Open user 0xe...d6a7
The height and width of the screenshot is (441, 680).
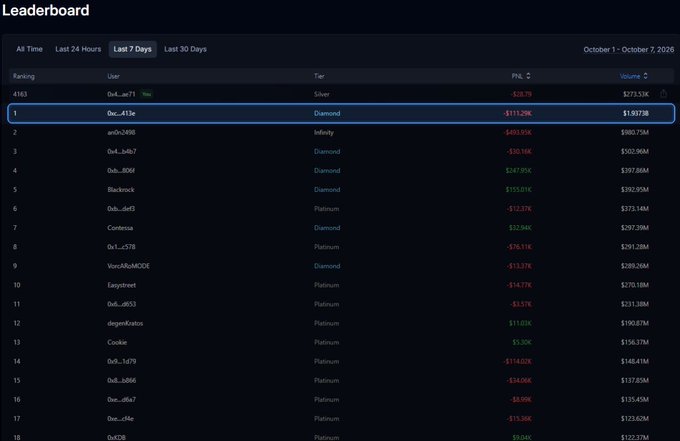tap(121, 399)
